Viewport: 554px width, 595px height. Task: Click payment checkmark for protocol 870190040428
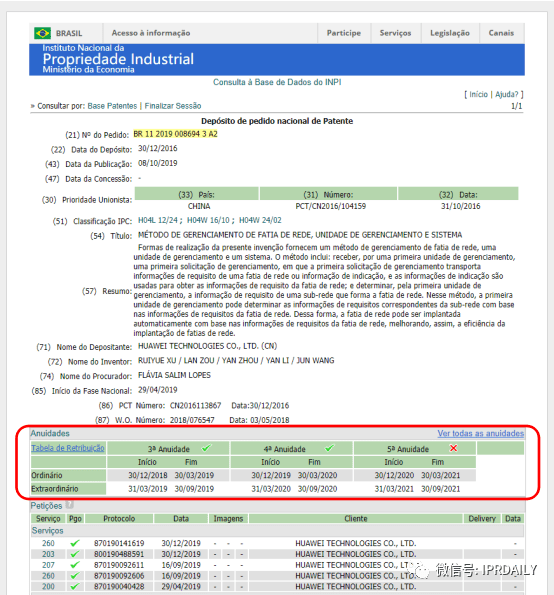[x=75, y=586]
